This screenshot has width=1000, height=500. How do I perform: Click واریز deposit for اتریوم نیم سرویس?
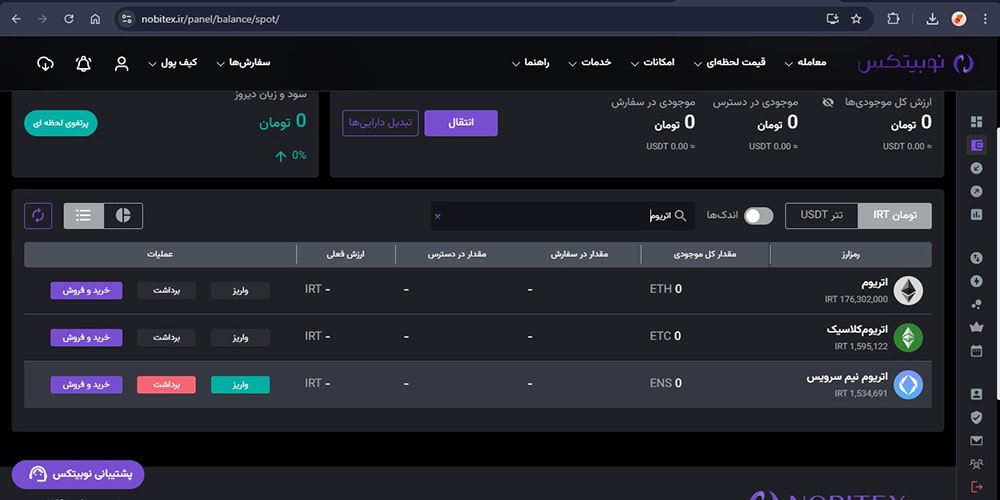(240, 384)
